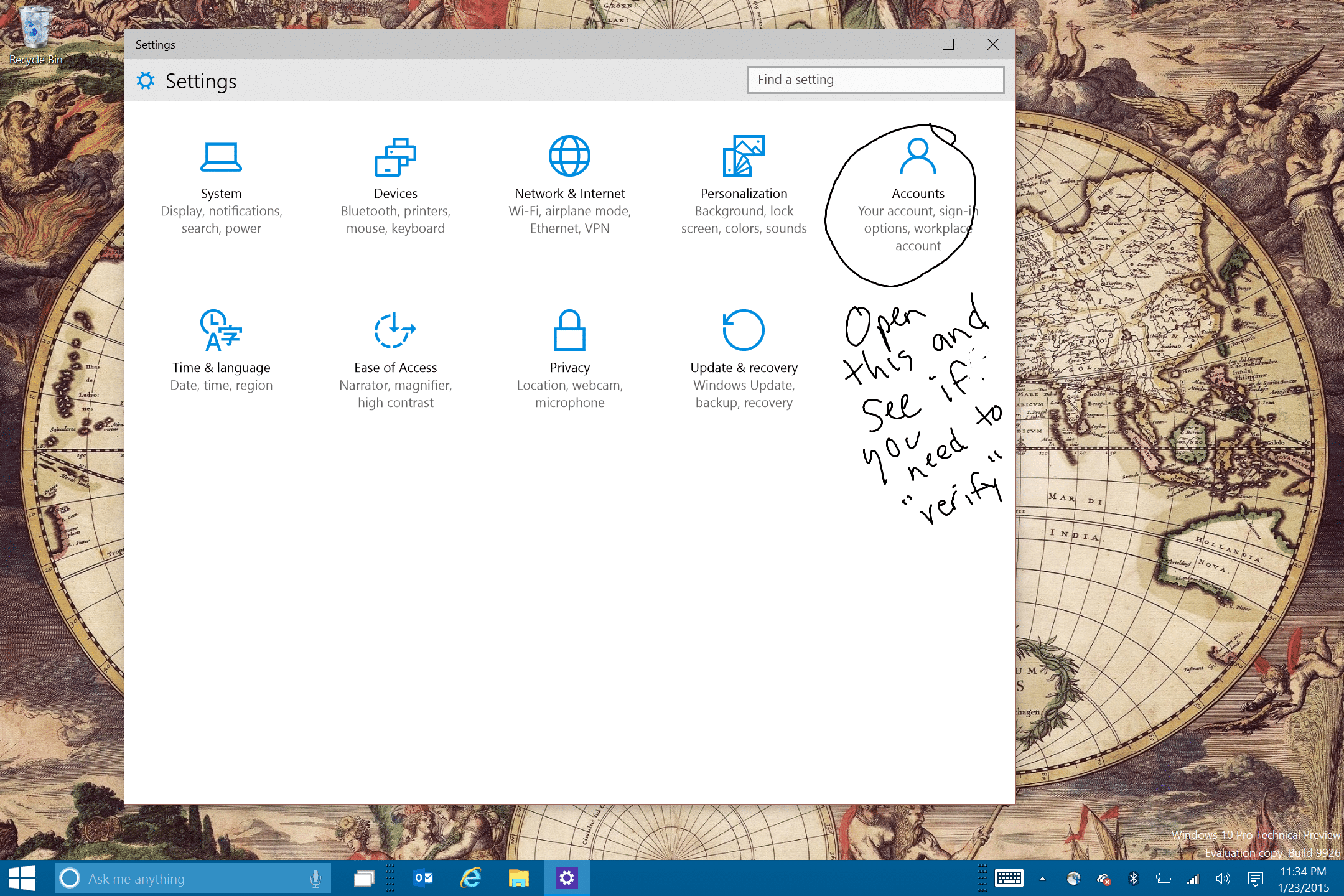Click the battery power tray icon

(1163, 879)
